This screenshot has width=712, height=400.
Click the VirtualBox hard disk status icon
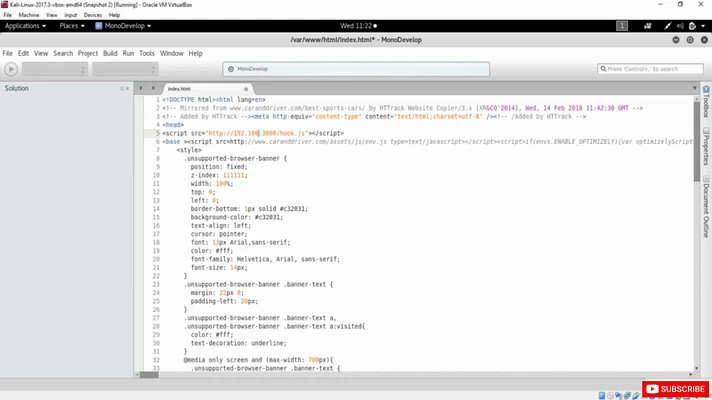(x=602, y=396)
